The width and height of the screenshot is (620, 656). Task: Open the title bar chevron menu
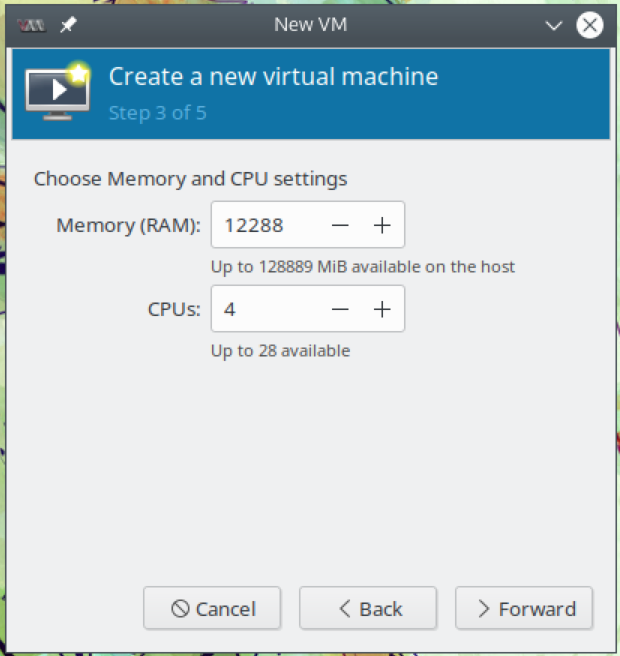pyautogui.click(x=553, y=26)
